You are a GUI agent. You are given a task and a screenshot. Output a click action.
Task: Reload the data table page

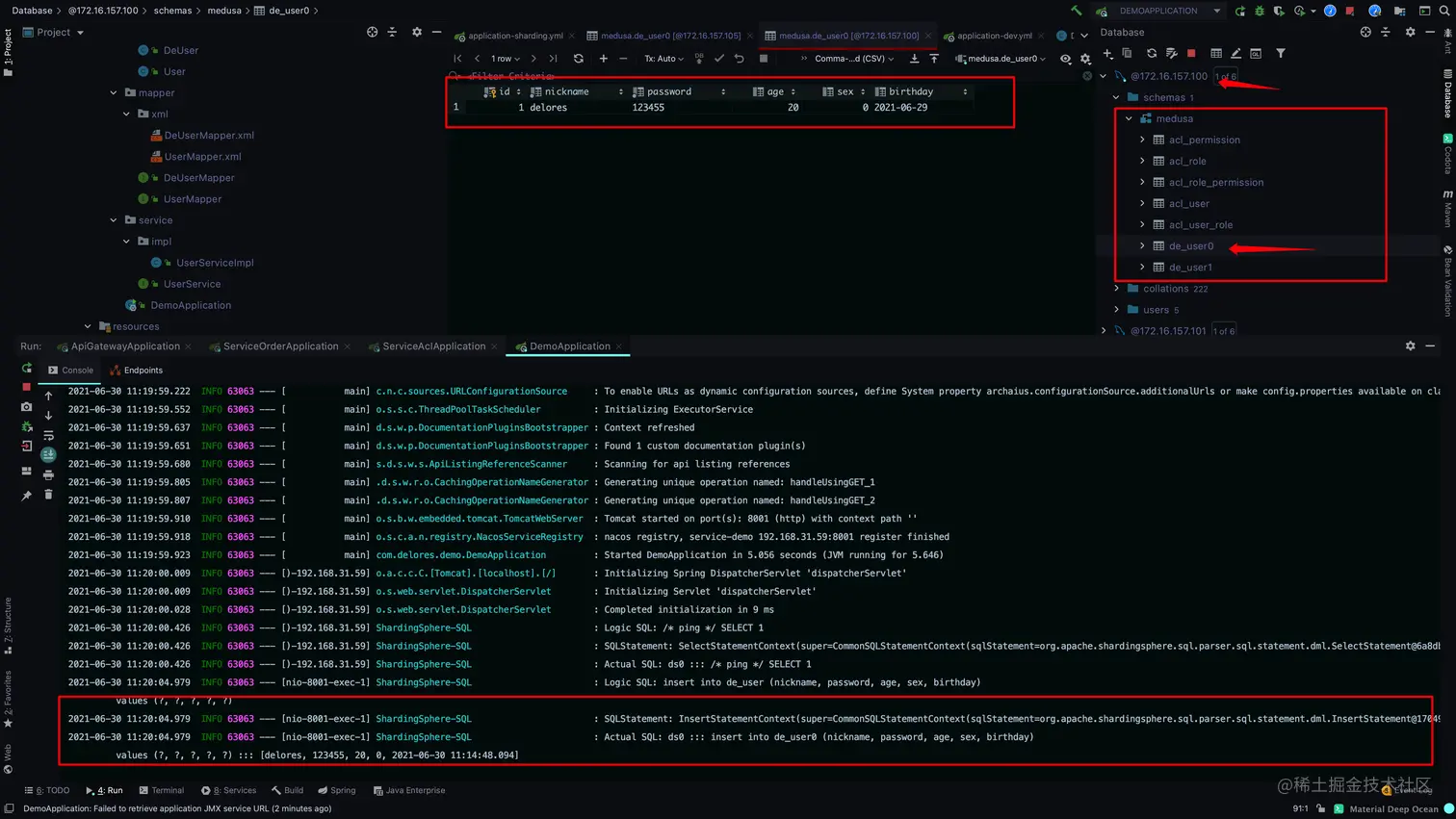579,59
